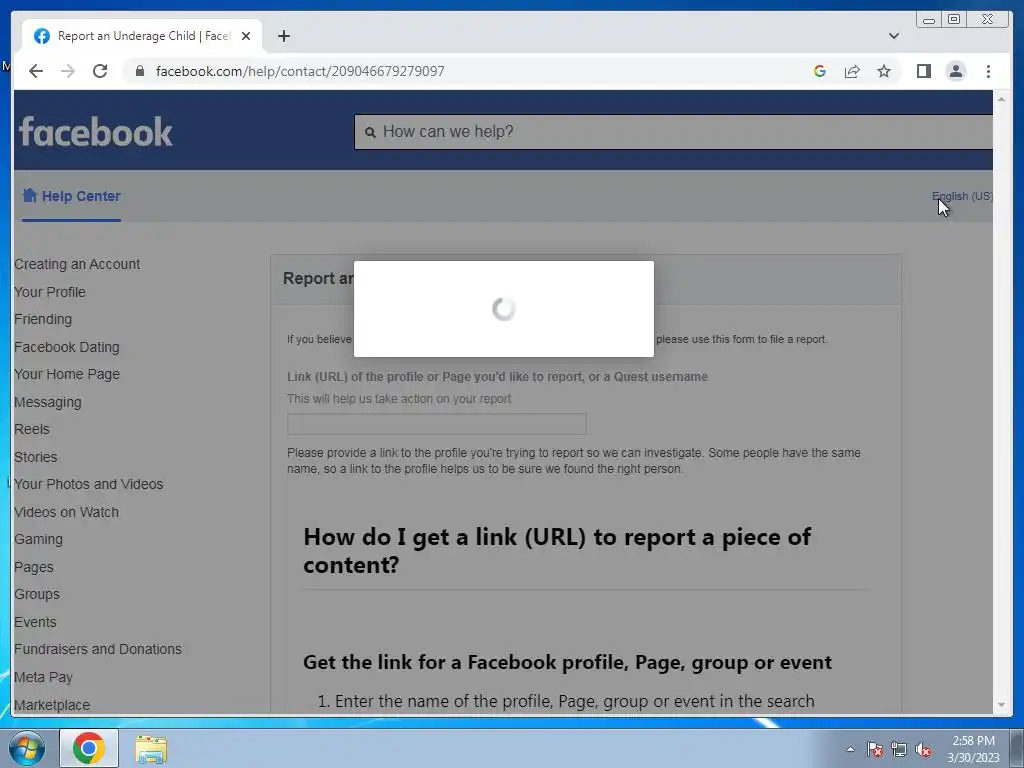Click the page scrollbar up arrow
The height and width of the screenshot is (768, 1024).
pyautogui.click(x=1001, y=99)
